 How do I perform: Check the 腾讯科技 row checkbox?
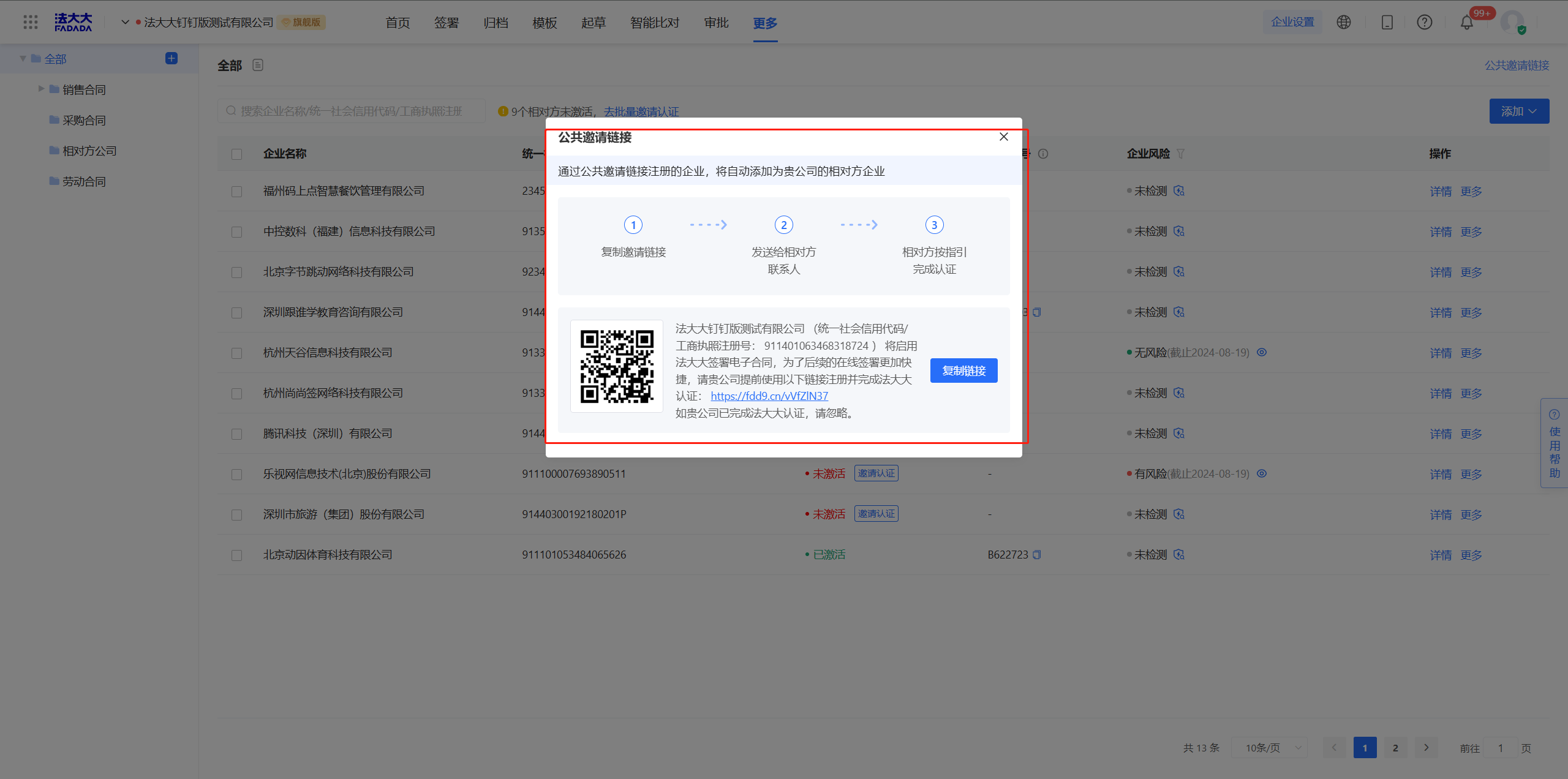[236, 434]
